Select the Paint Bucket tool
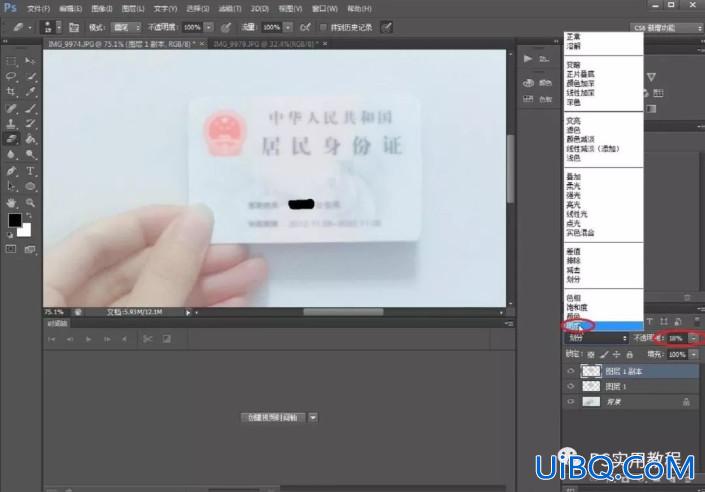 (x=30, y=139)
